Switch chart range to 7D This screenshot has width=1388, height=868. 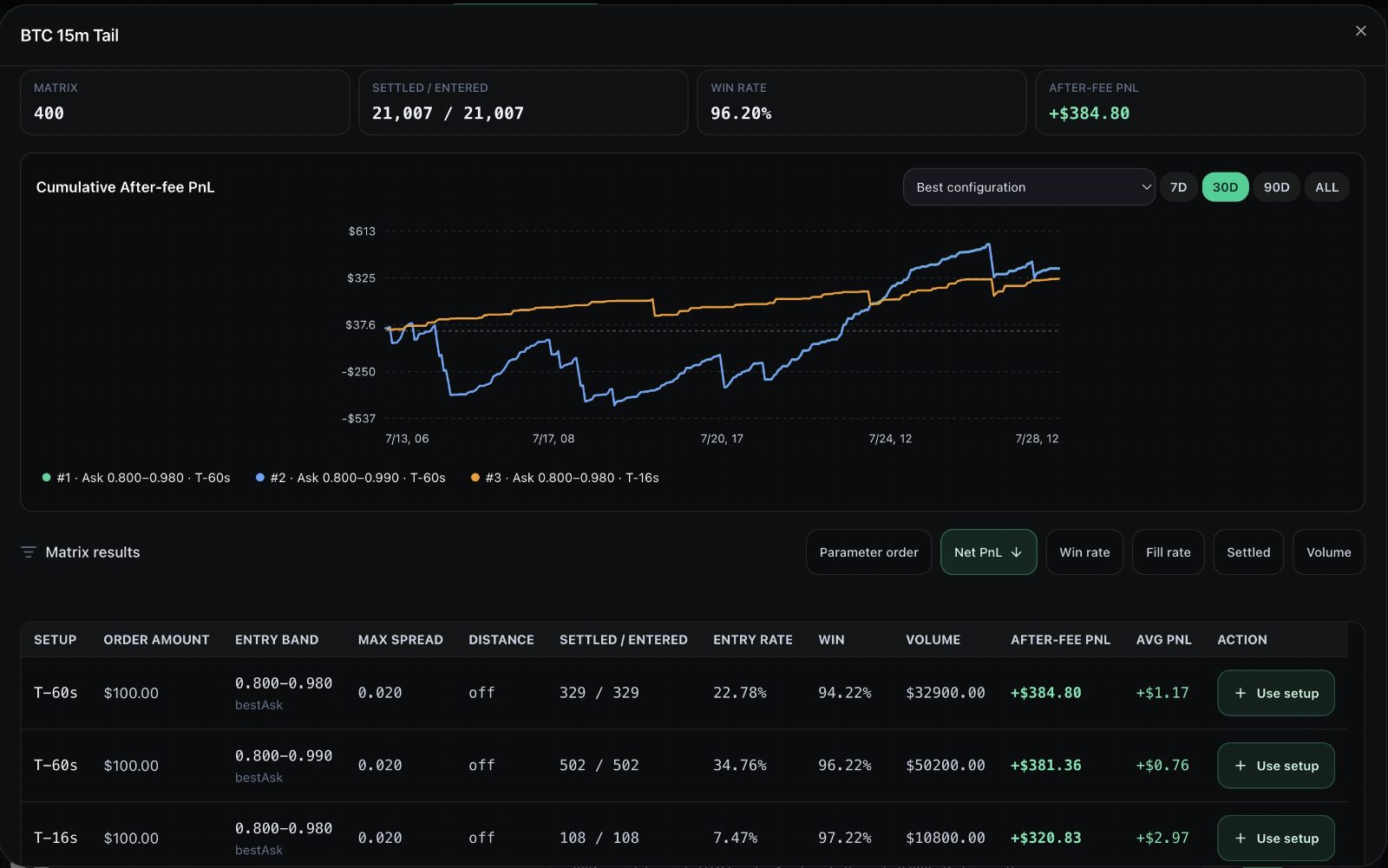(1178, 187)
